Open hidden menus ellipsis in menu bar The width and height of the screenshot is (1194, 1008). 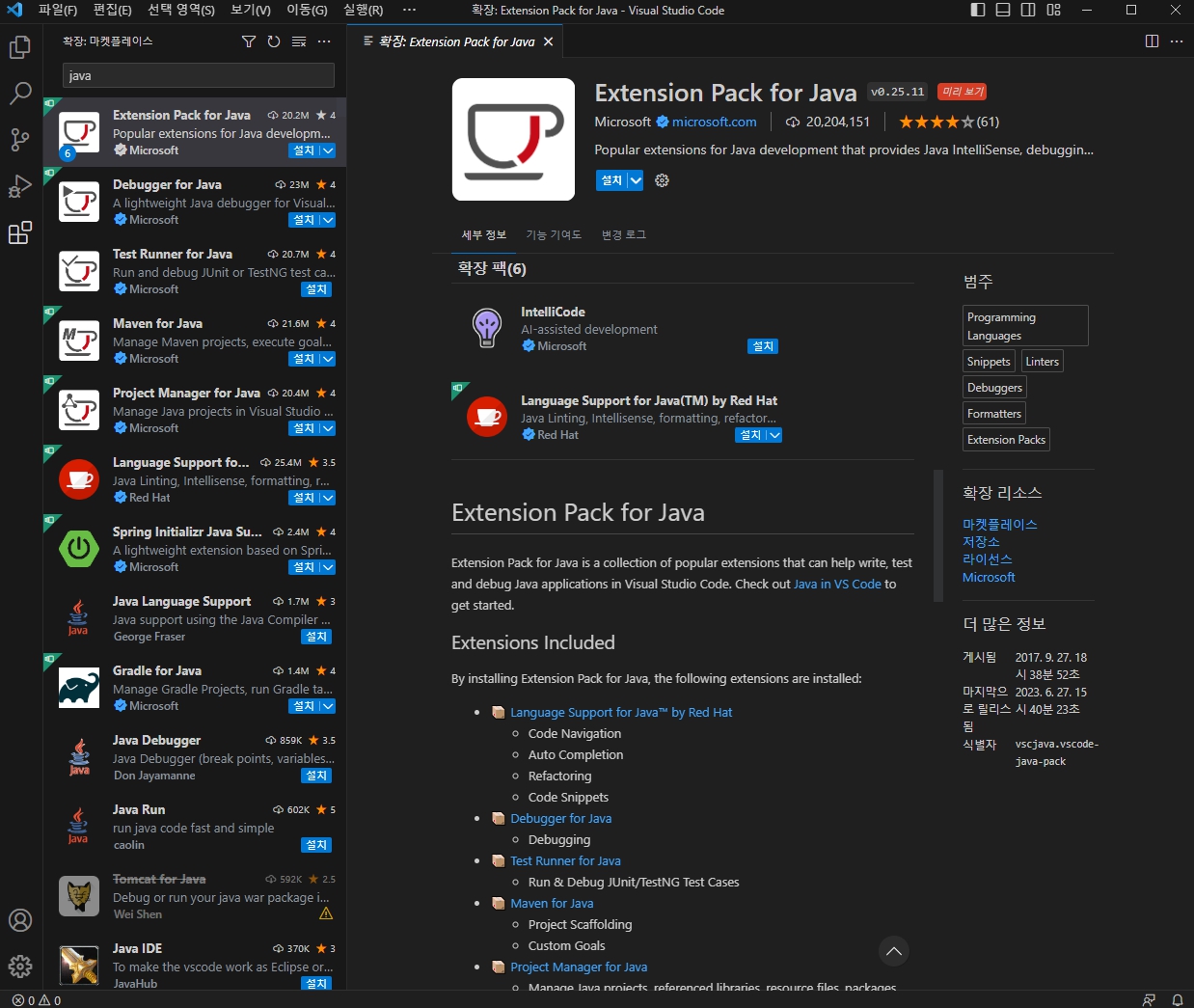[409, 10]
